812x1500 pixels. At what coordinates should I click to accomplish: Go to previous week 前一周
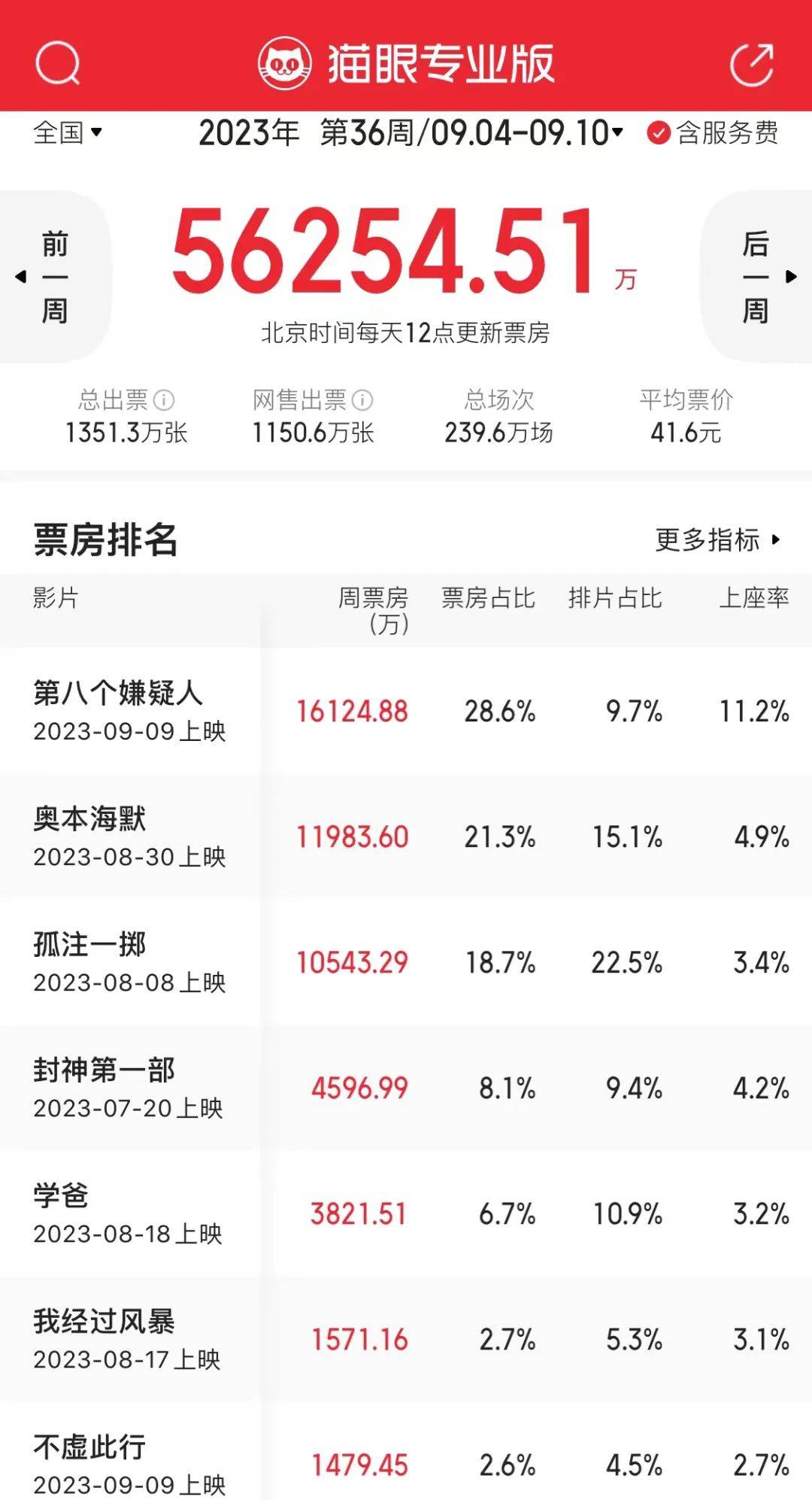(54, 277)
